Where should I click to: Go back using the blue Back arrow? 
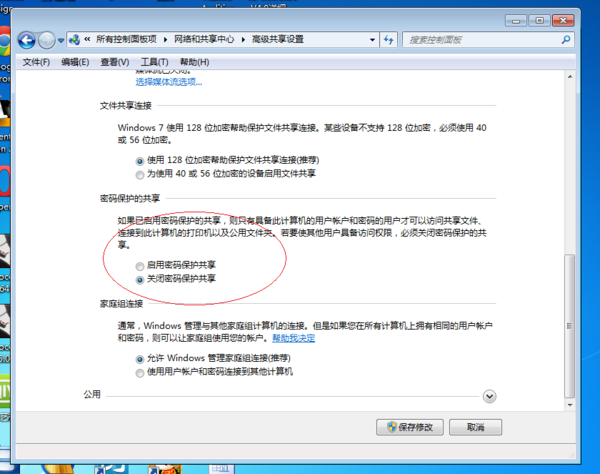[x=27, y=40]
